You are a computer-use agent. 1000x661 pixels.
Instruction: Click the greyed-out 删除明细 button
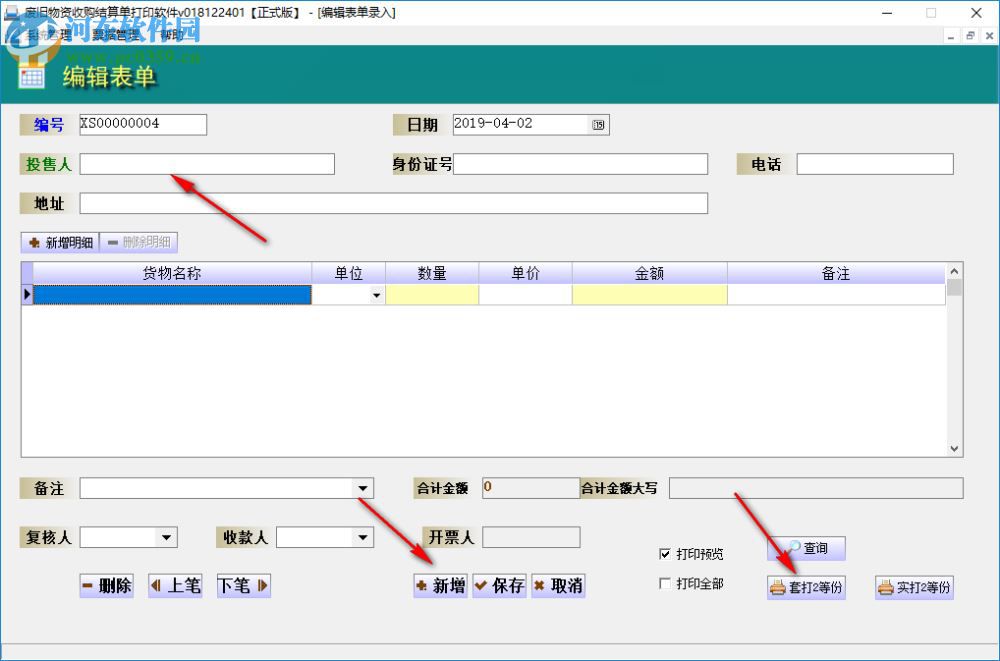point(139,242)
